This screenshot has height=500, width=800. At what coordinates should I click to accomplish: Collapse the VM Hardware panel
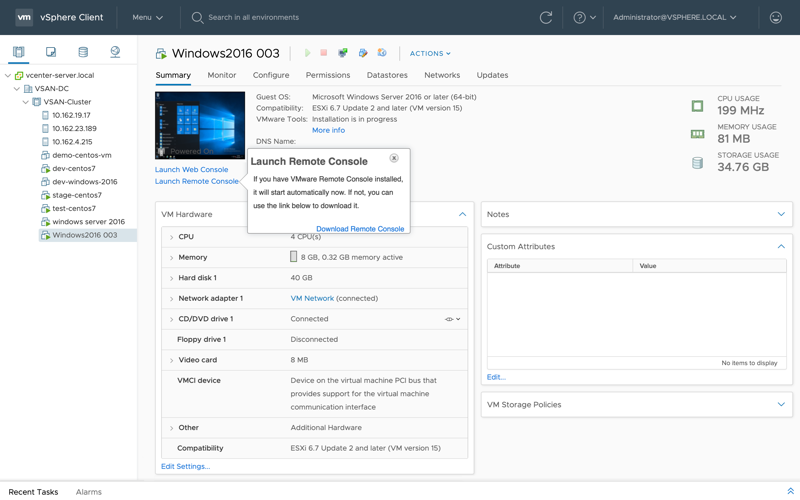462,214
